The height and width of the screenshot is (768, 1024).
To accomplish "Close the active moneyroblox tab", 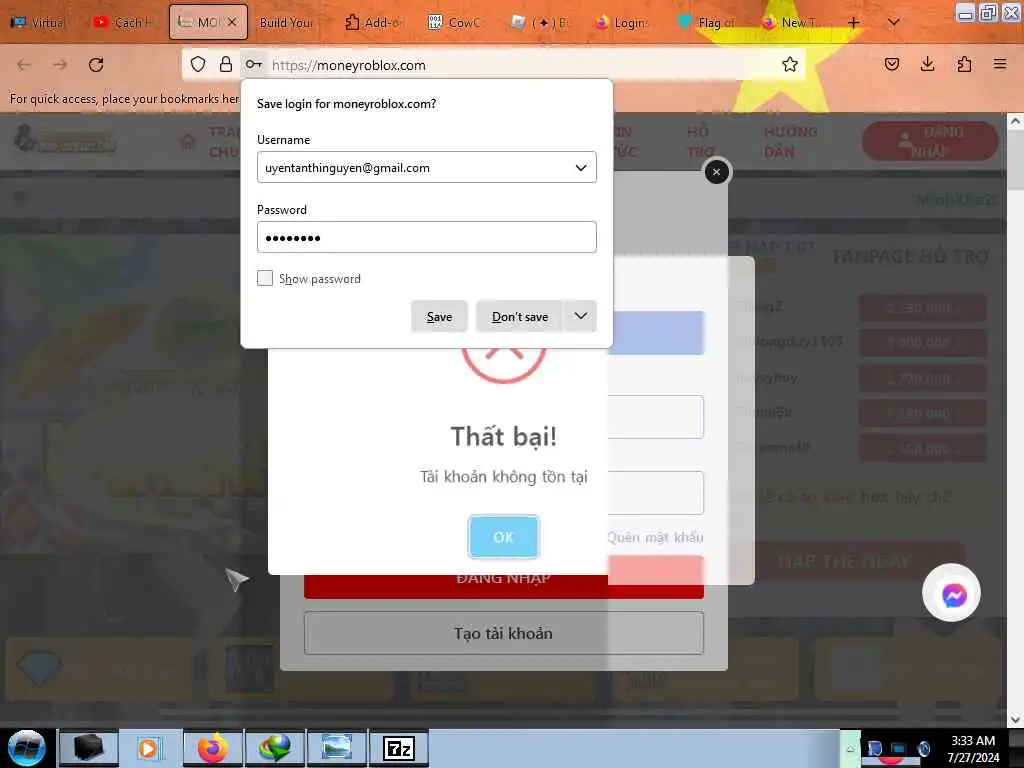I will click(232, 22).
